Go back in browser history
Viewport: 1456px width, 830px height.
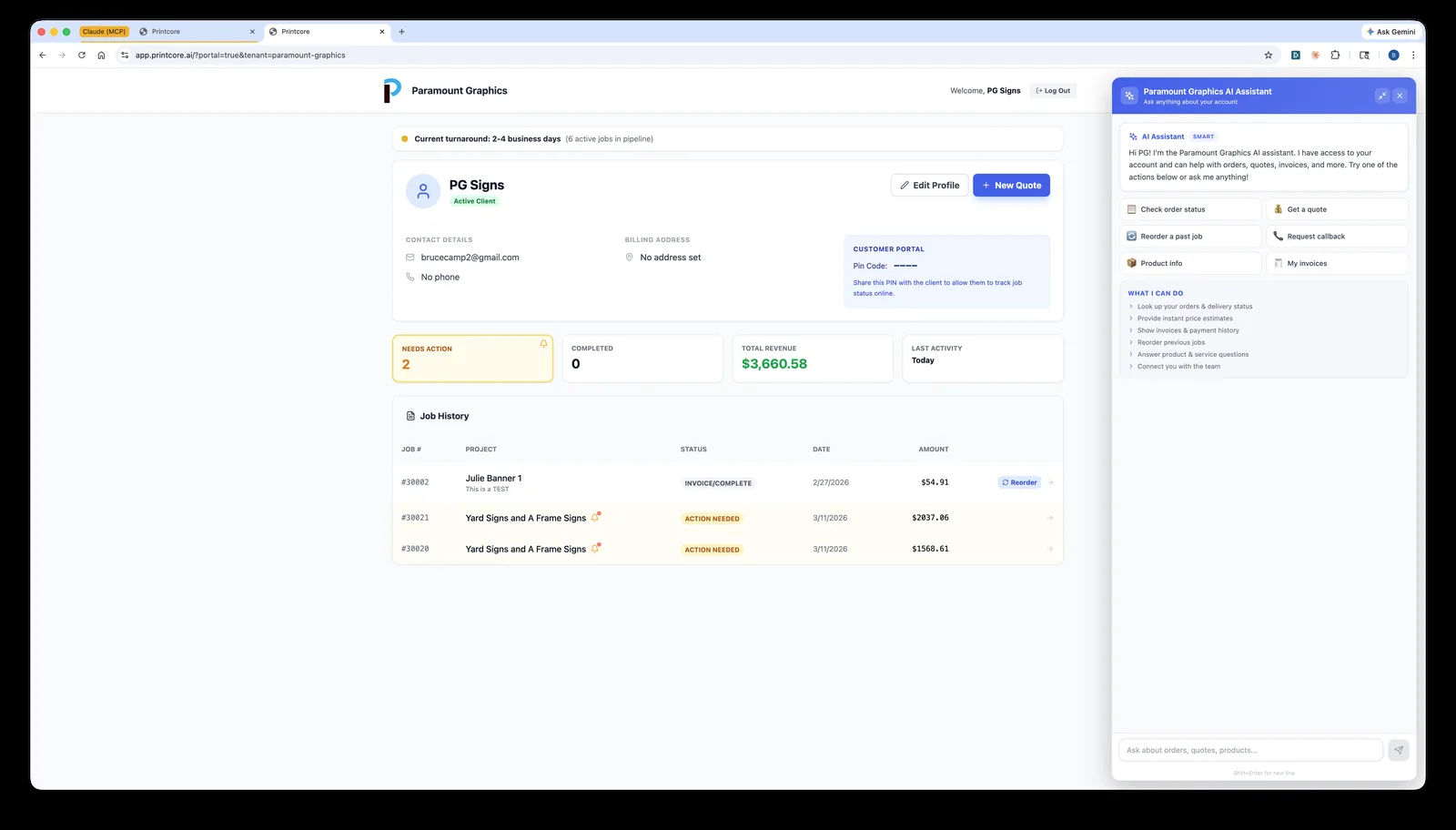43,56
